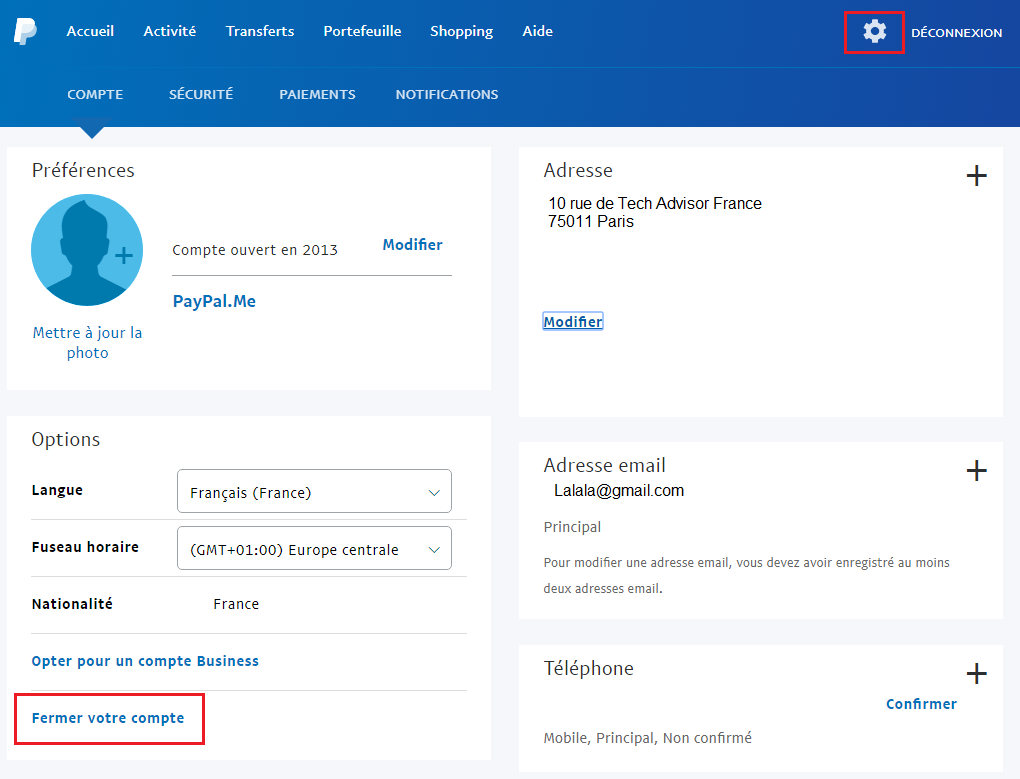Go to NOTIFICATIONS settings
Viewport: 1020px width, 779px height.
click(x=446, y=94)
